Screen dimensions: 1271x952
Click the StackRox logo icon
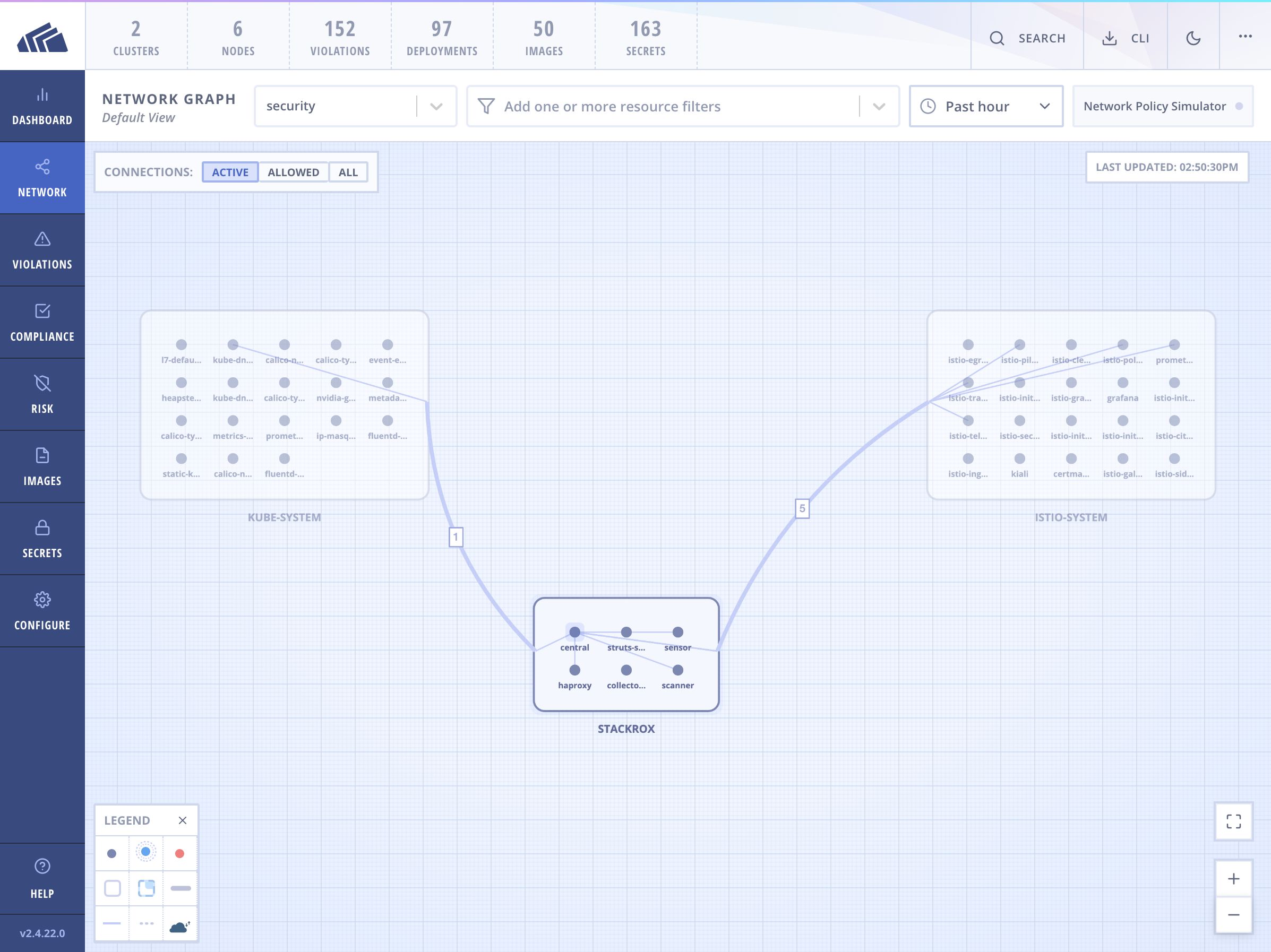pyautogui.click(x=42, y=38)
